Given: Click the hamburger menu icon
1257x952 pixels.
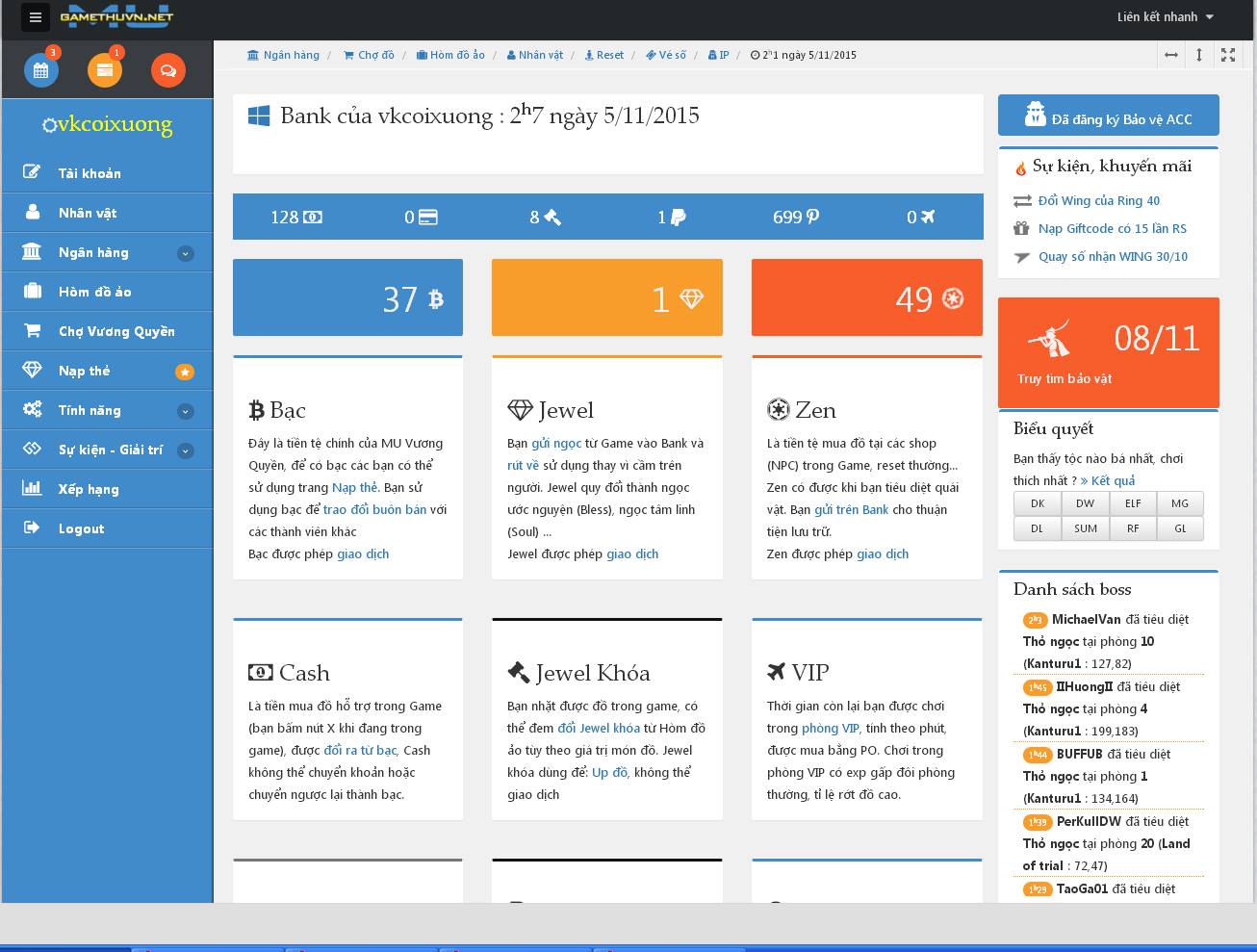Looking at the screenshot, I should (36, 17).
